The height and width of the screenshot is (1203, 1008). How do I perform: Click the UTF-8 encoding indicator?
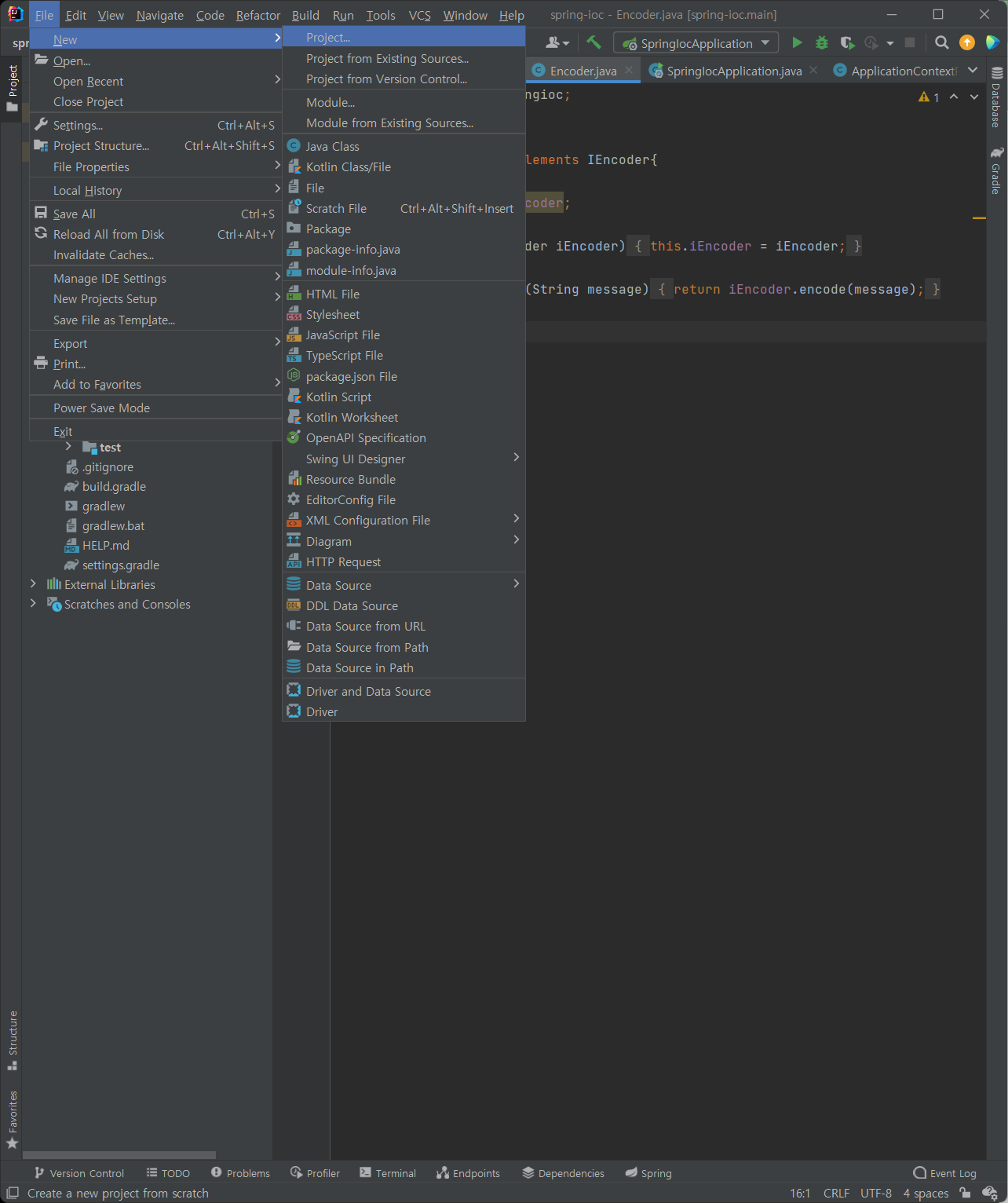coord(876,1193)
